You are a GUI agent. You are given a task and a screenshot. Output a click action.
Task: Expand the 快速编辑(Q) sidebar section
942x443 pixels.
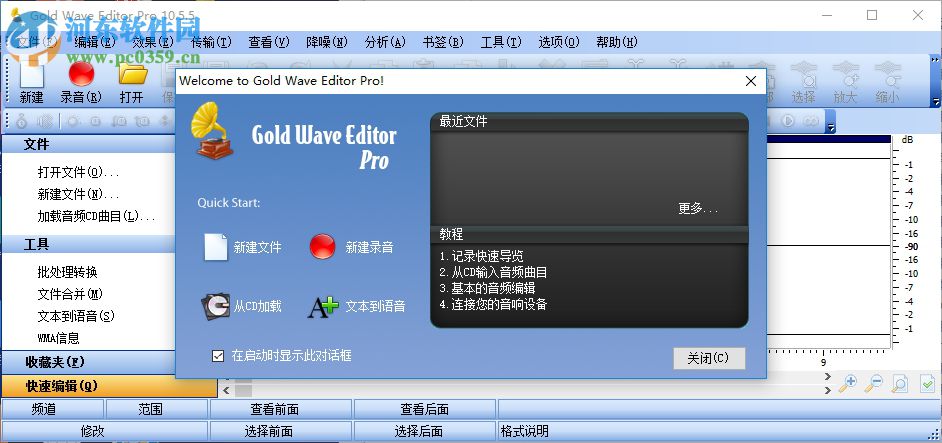[x=109, y=386]
